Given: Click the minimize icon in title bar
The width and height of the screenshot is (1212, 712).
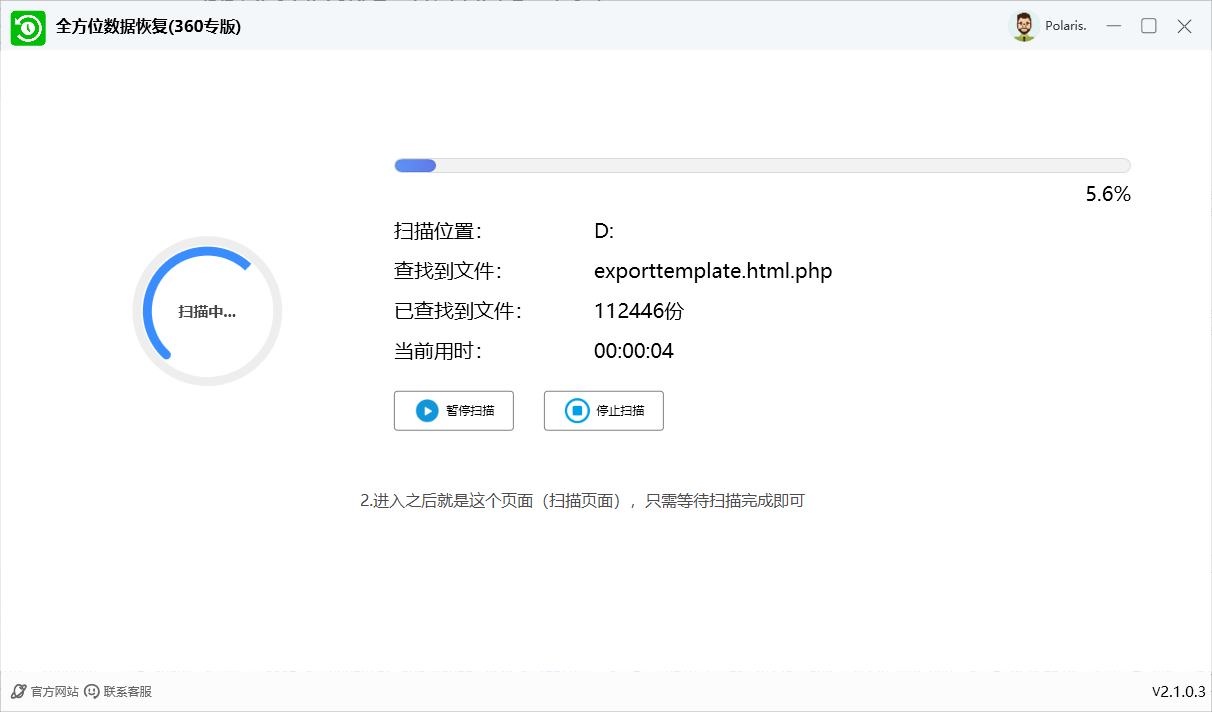Looking at the screenshot, I should pos(1114,26).
